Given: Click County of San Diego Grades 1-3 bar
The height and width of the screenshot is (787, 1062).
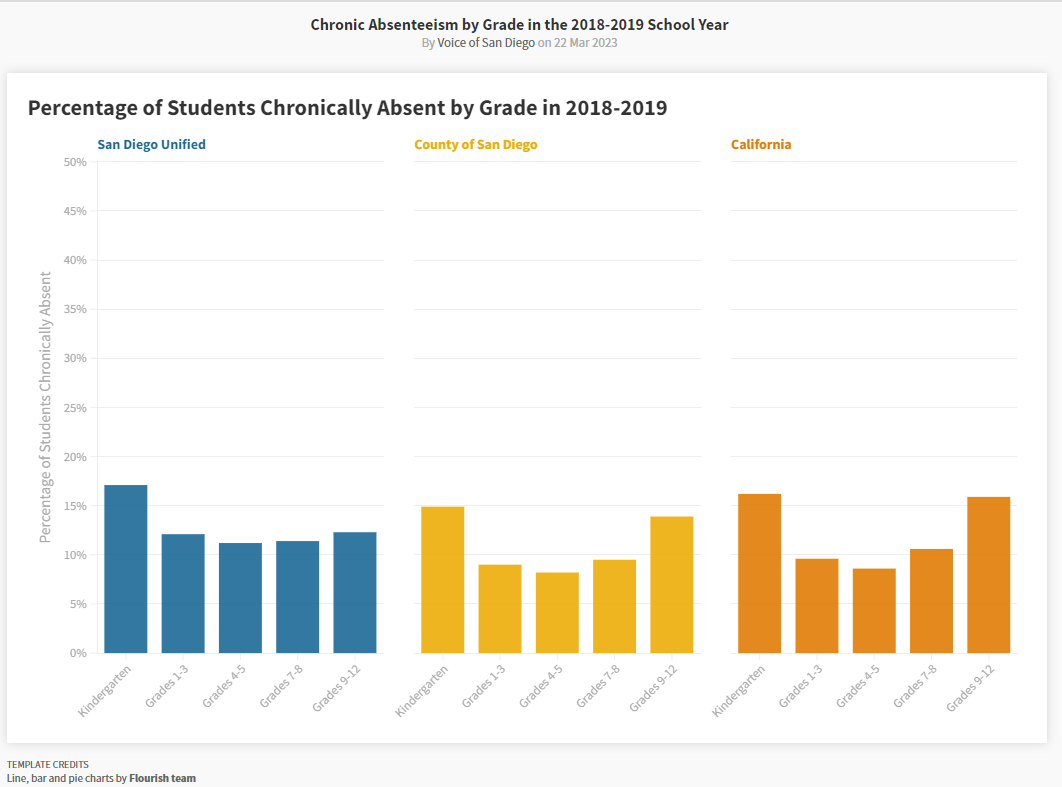Looking at the screenshot, I should point(500,609).
